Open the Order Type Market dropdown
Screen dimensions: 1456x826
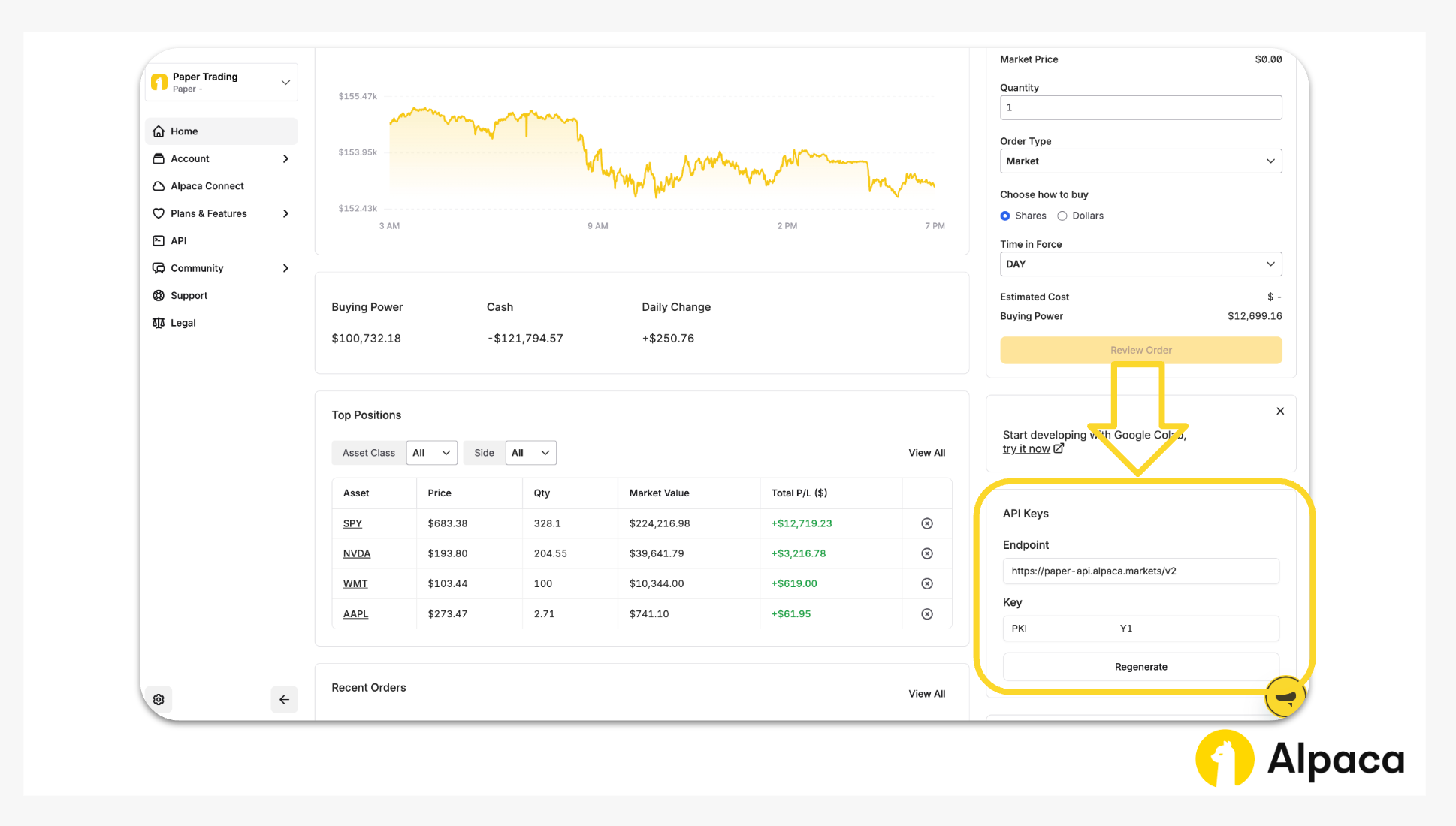point(1140,161)
